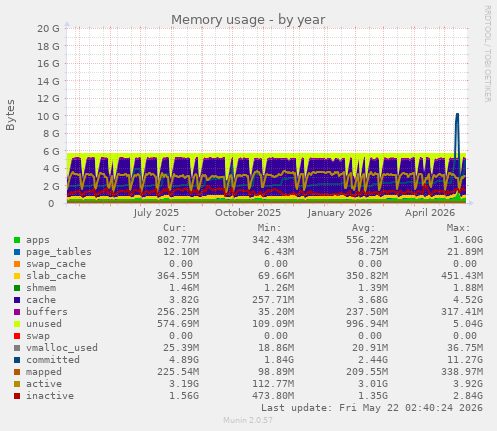Viewport: 497px width, 431px height.
Task: Click the 'buffers' legend label
Action: (47, 312)
